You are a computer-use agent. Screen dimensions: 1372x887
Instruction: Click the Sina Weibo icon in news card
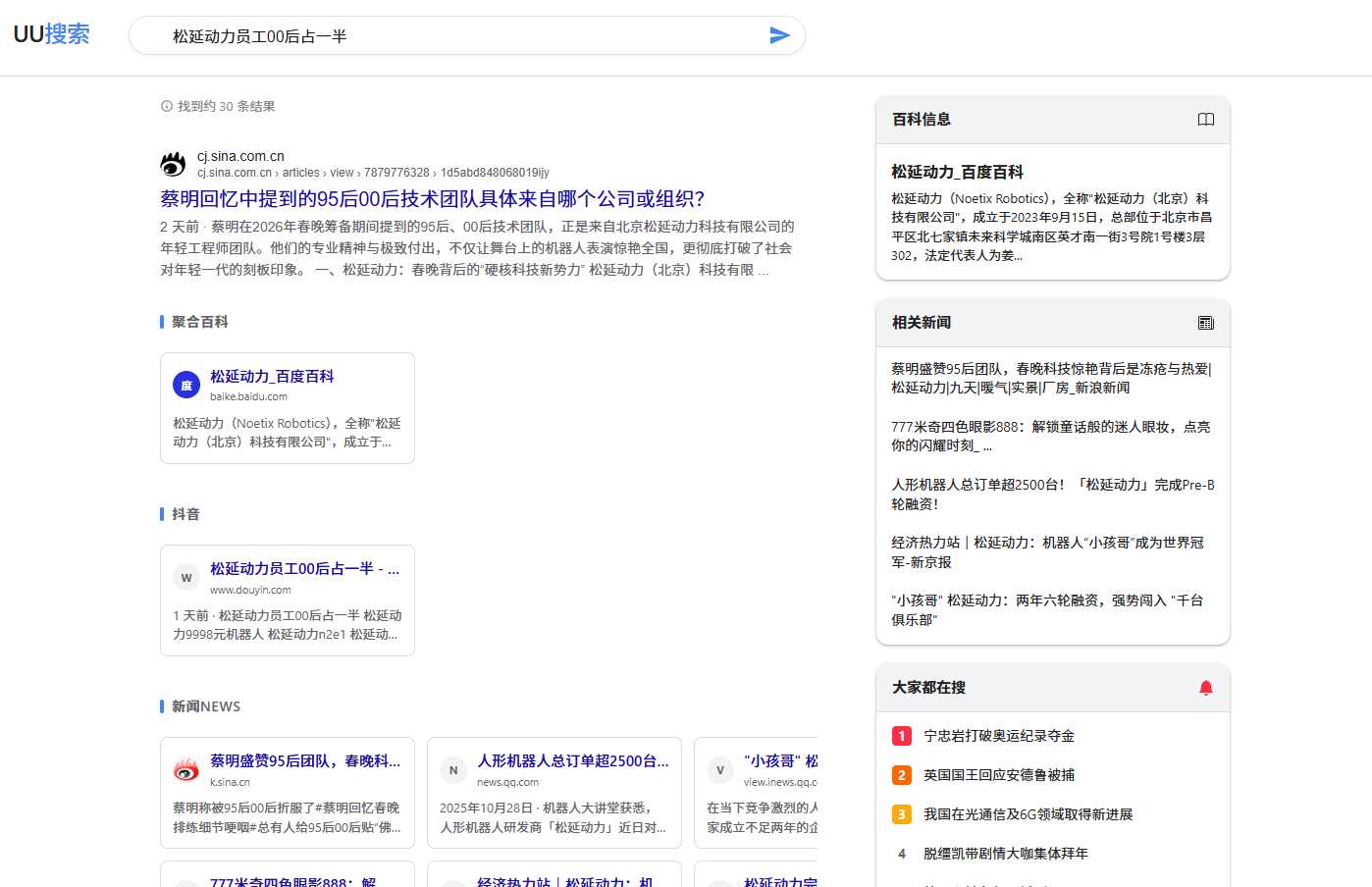186,770
